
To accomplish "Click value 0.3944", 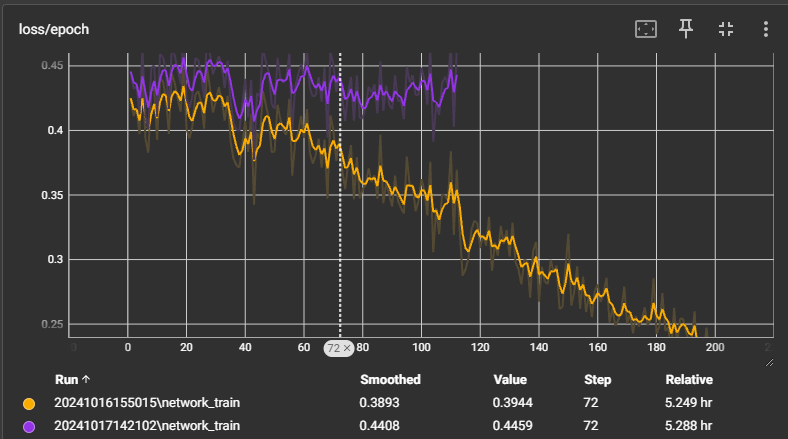I will point(513,403).
